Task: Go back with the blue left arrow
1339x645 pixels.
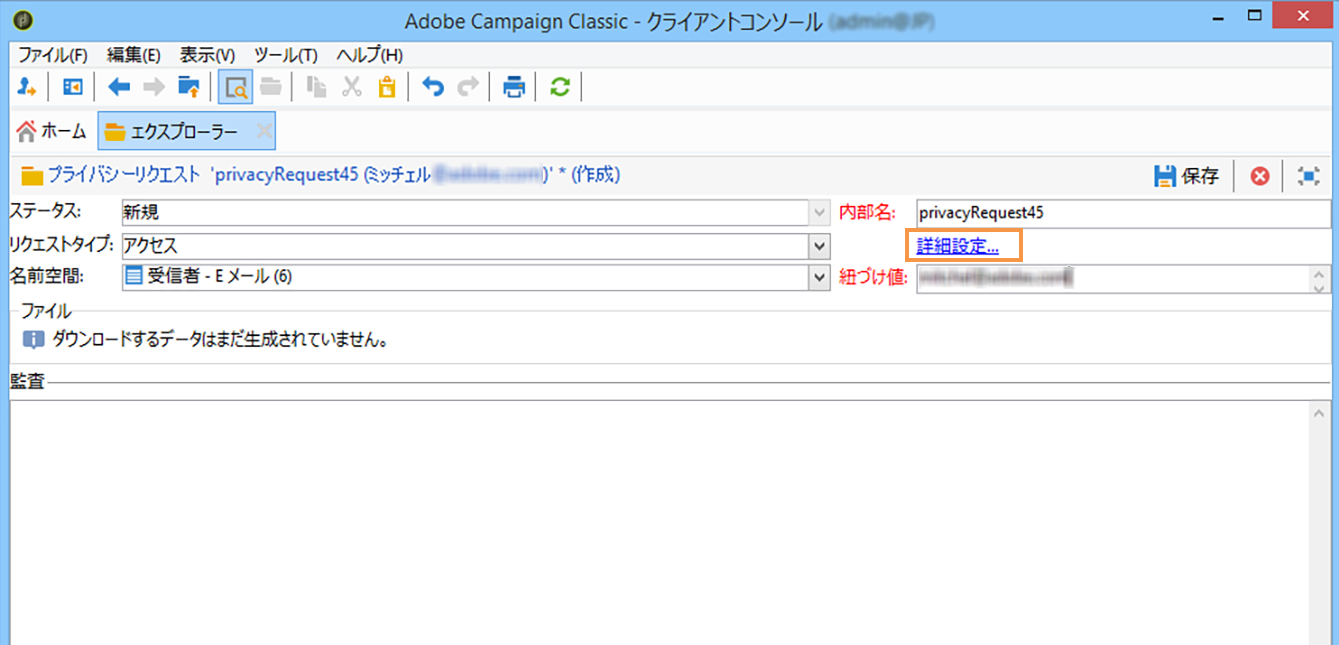Action: click(119, 87)
